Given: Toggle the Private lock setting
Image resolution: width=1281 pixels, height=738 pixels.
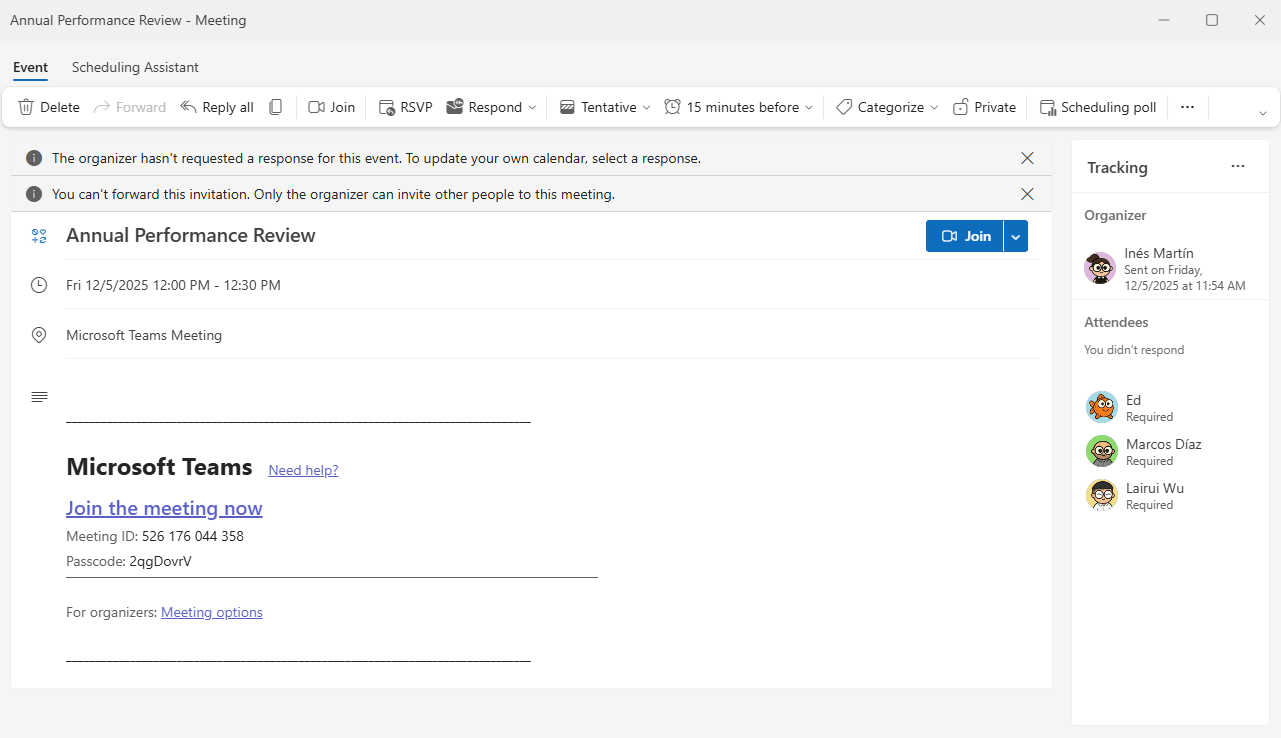Looking at the screenshot, I should point(984,107).
